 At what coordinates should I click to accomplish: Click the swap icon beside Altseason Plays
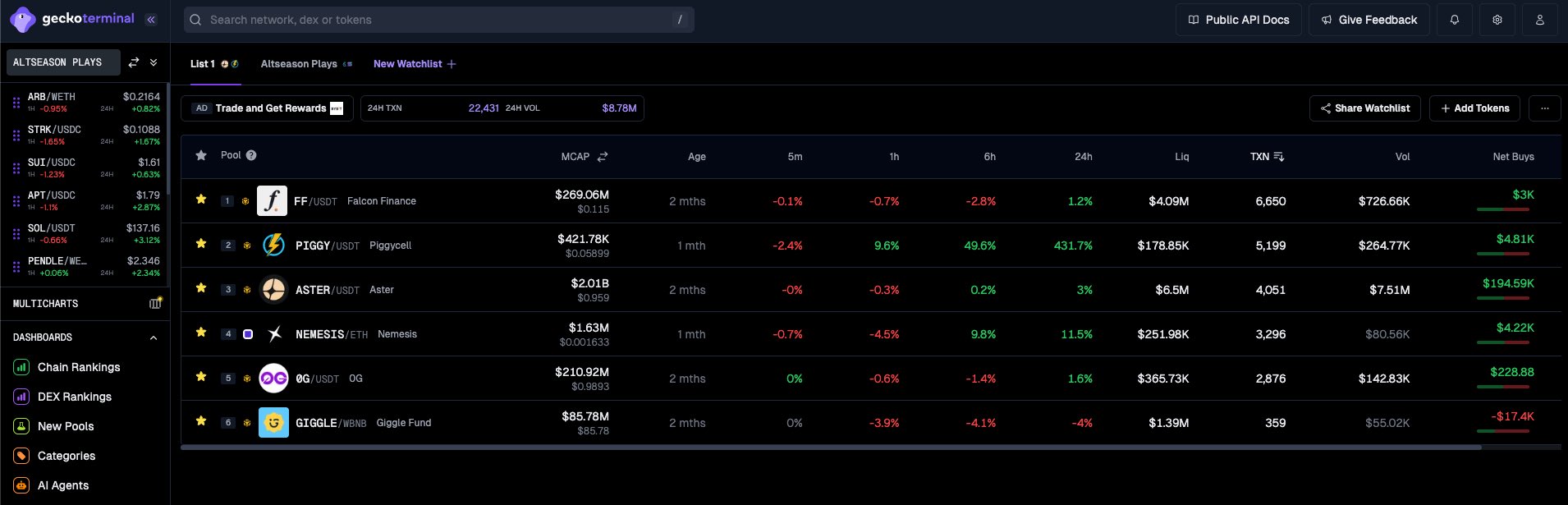[x=134, y=62]
